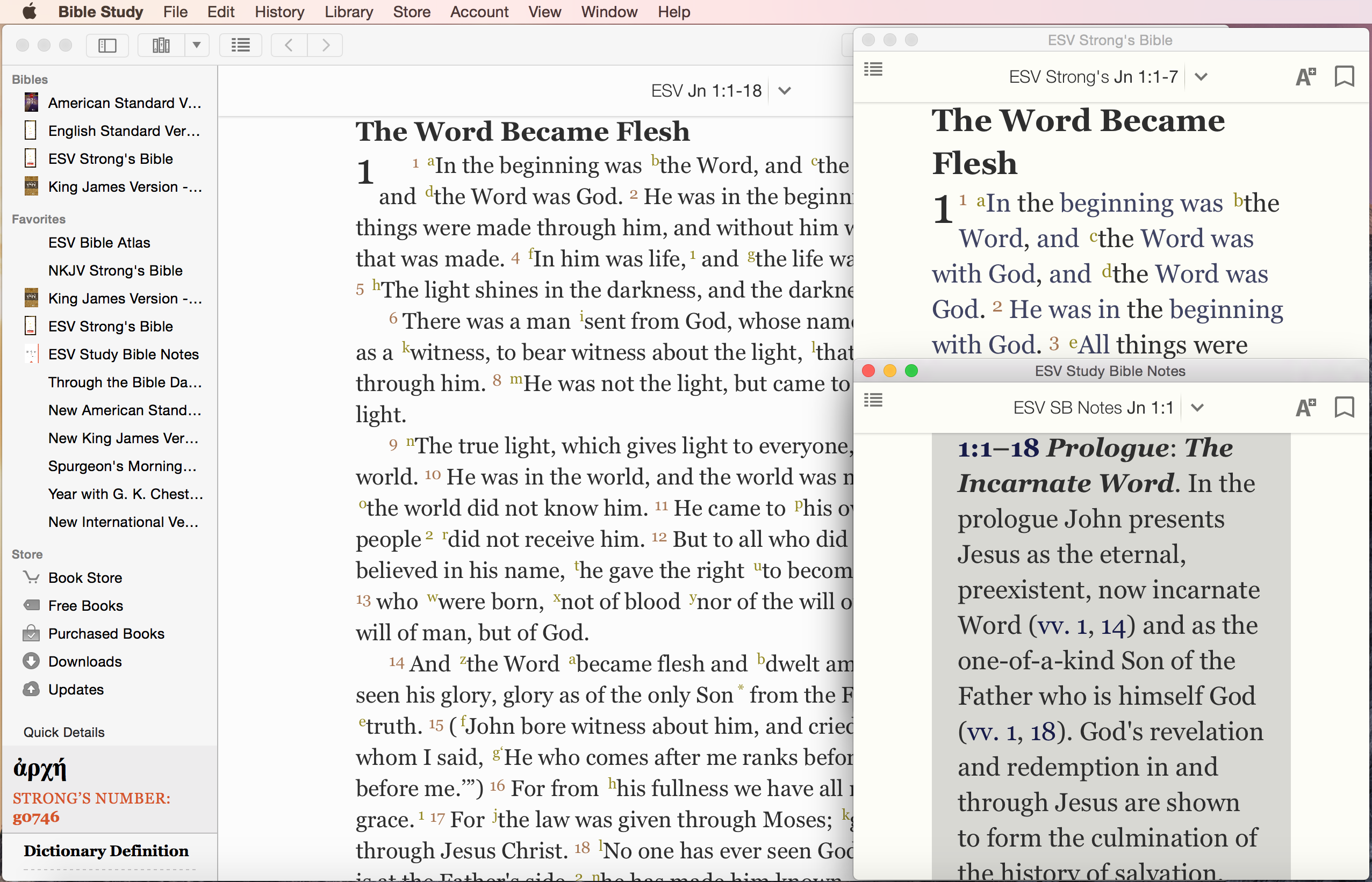Click the '1:1–18' heading reference in Study Notes

coord(998,449)
